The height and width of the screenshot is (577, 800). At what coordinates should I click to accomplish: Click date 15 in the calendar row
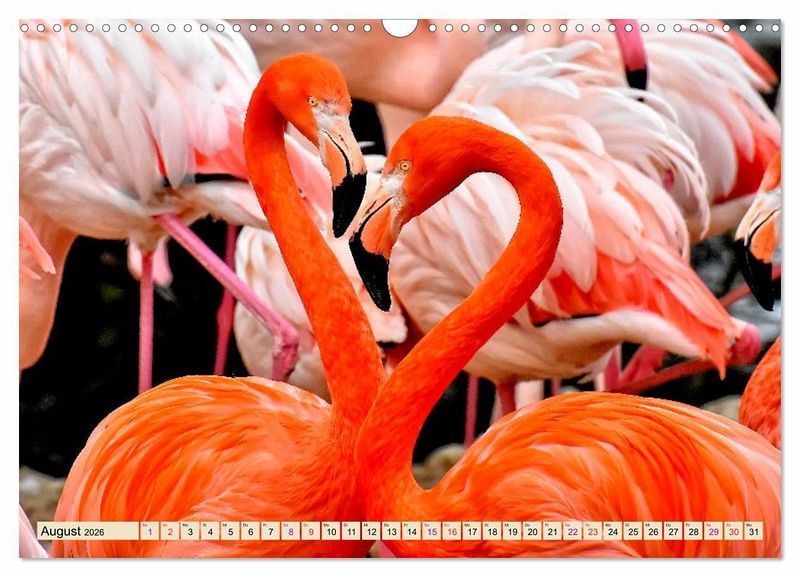coord(431,531)
